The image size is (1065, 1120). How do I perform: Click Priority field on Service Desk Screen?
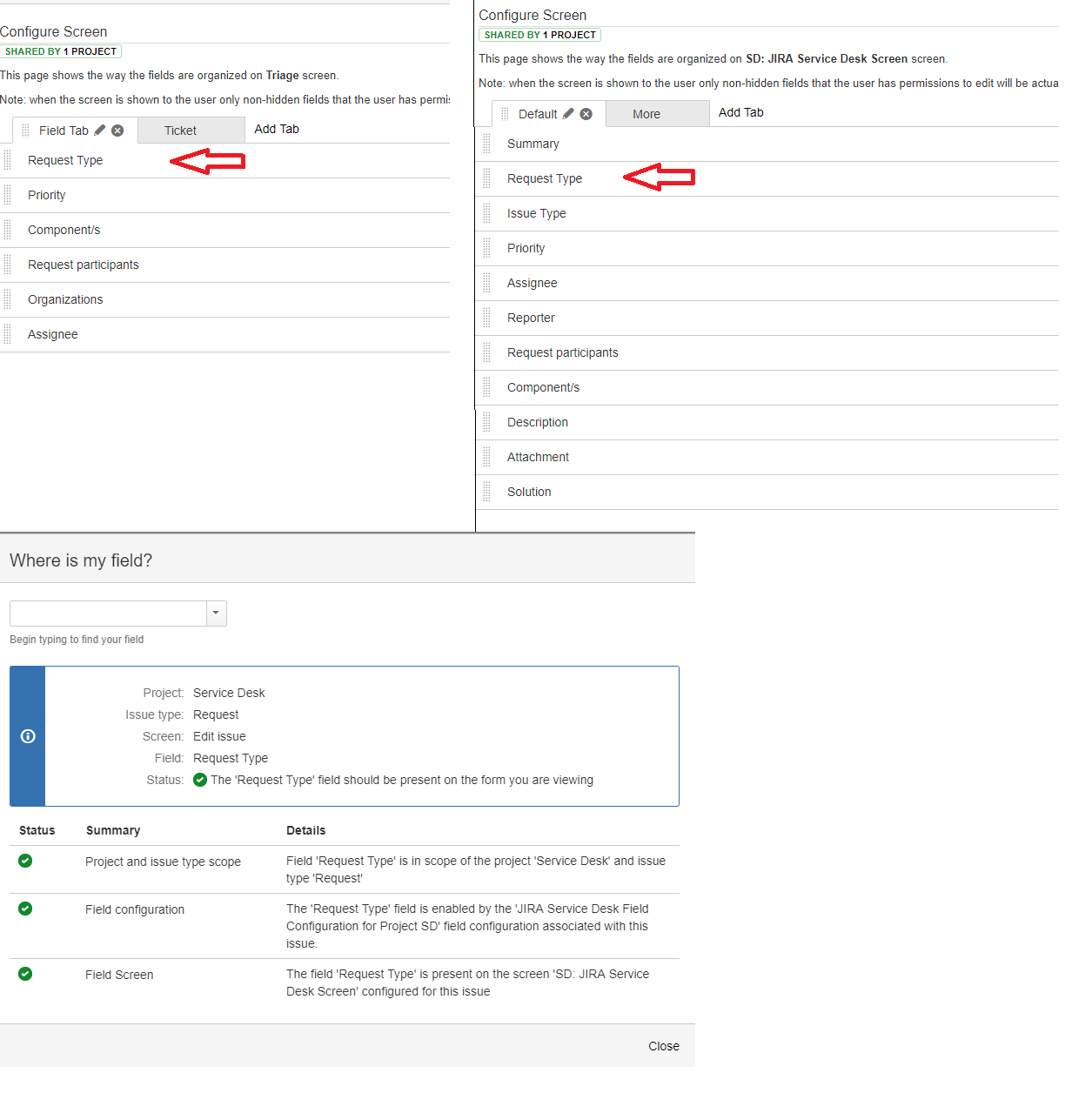[x=767, y=248]
